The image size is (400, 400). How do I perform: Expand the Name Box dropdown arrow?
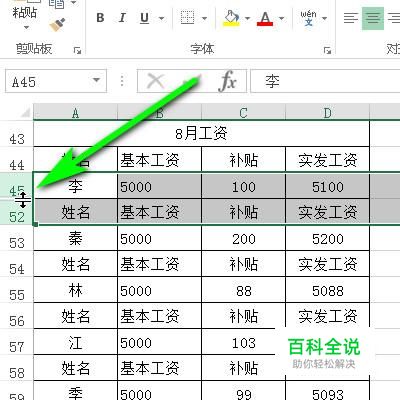tap(96, 80)
